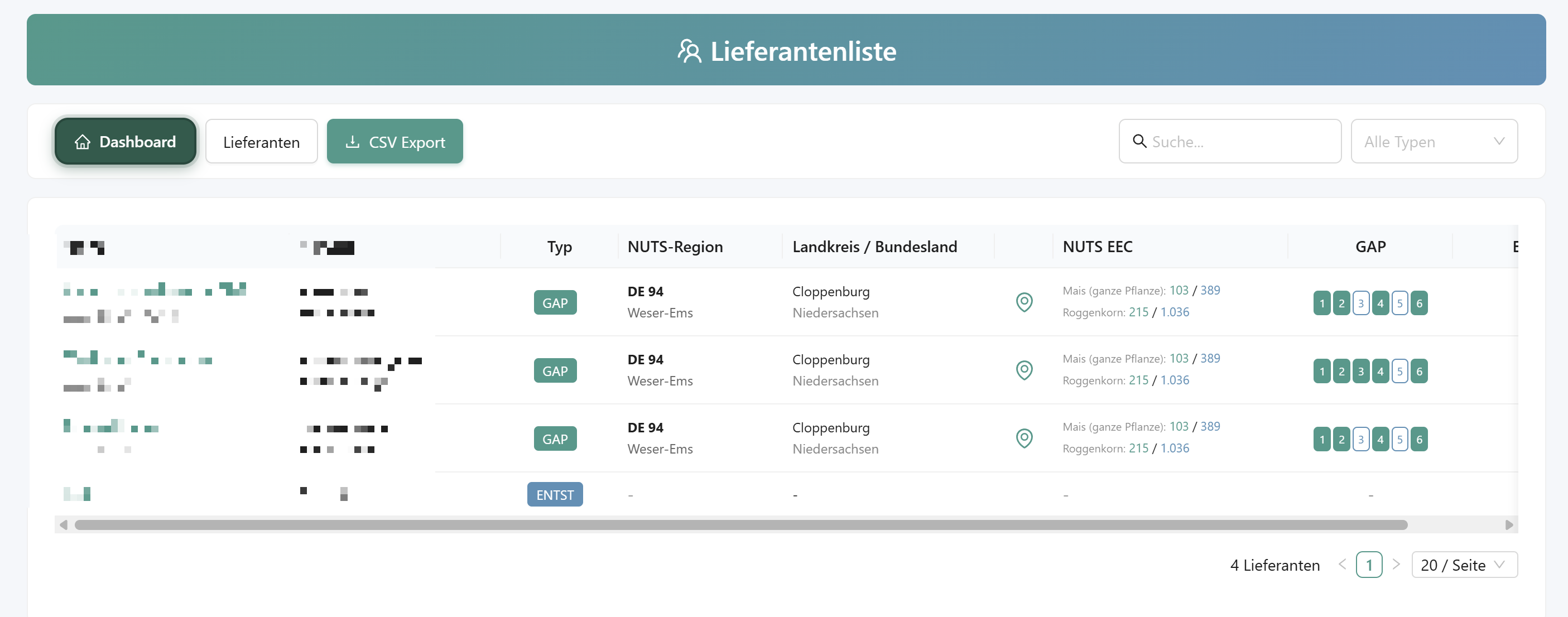Open the Alle Typen filter dropdown
Image resolution: width=1568 pixels, height=617 pixels.
click(x=1434, y=141)
